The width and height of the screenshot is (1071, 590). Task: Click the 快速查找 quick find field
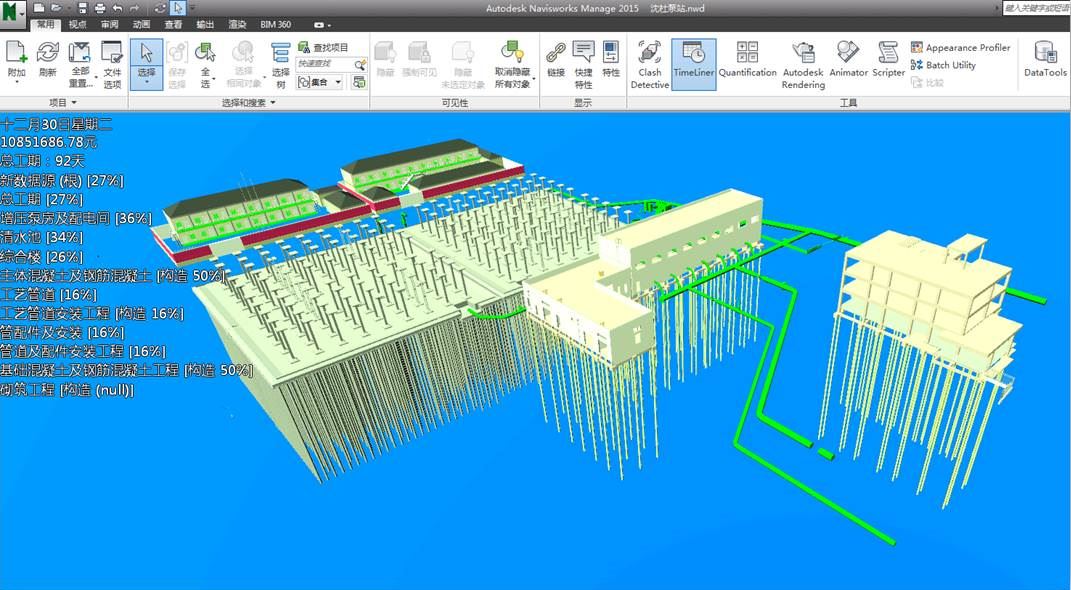324,64
